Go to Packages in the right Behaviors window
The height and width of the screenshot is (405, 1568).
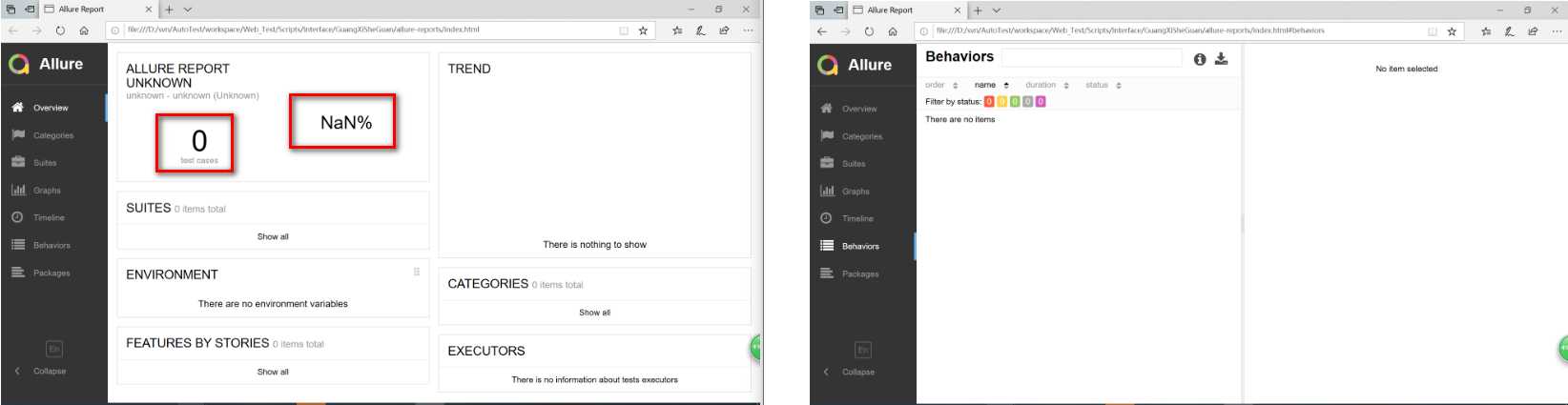click(x=862, y=273)
